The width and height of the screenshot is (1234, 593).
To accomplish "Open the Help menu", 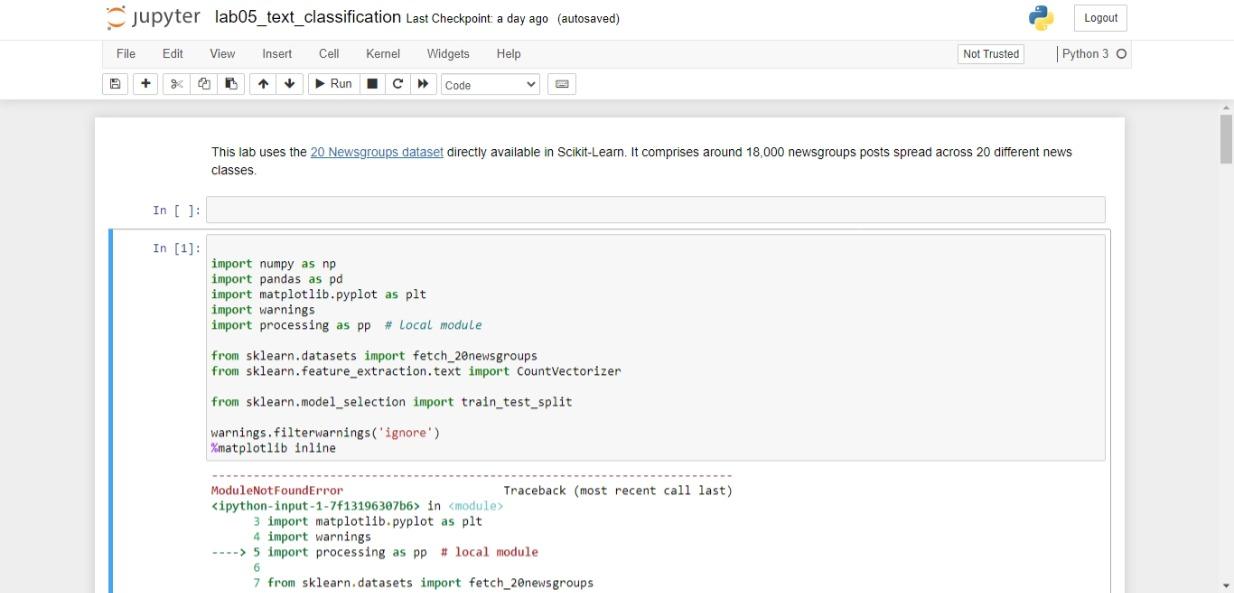I will point(509,54).
